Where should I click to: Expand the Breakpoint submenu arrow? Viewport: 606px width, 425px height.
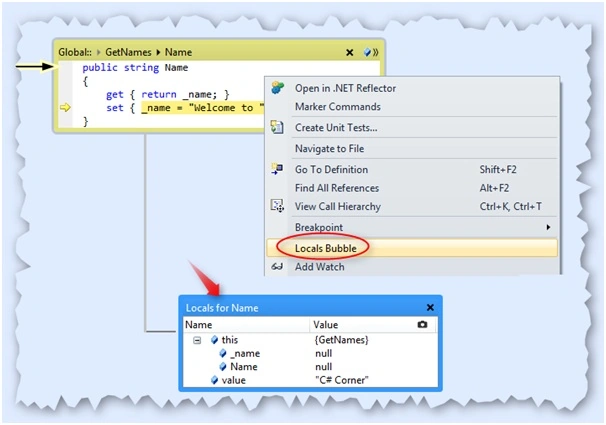pyautogui.click(x=548, y=227)
